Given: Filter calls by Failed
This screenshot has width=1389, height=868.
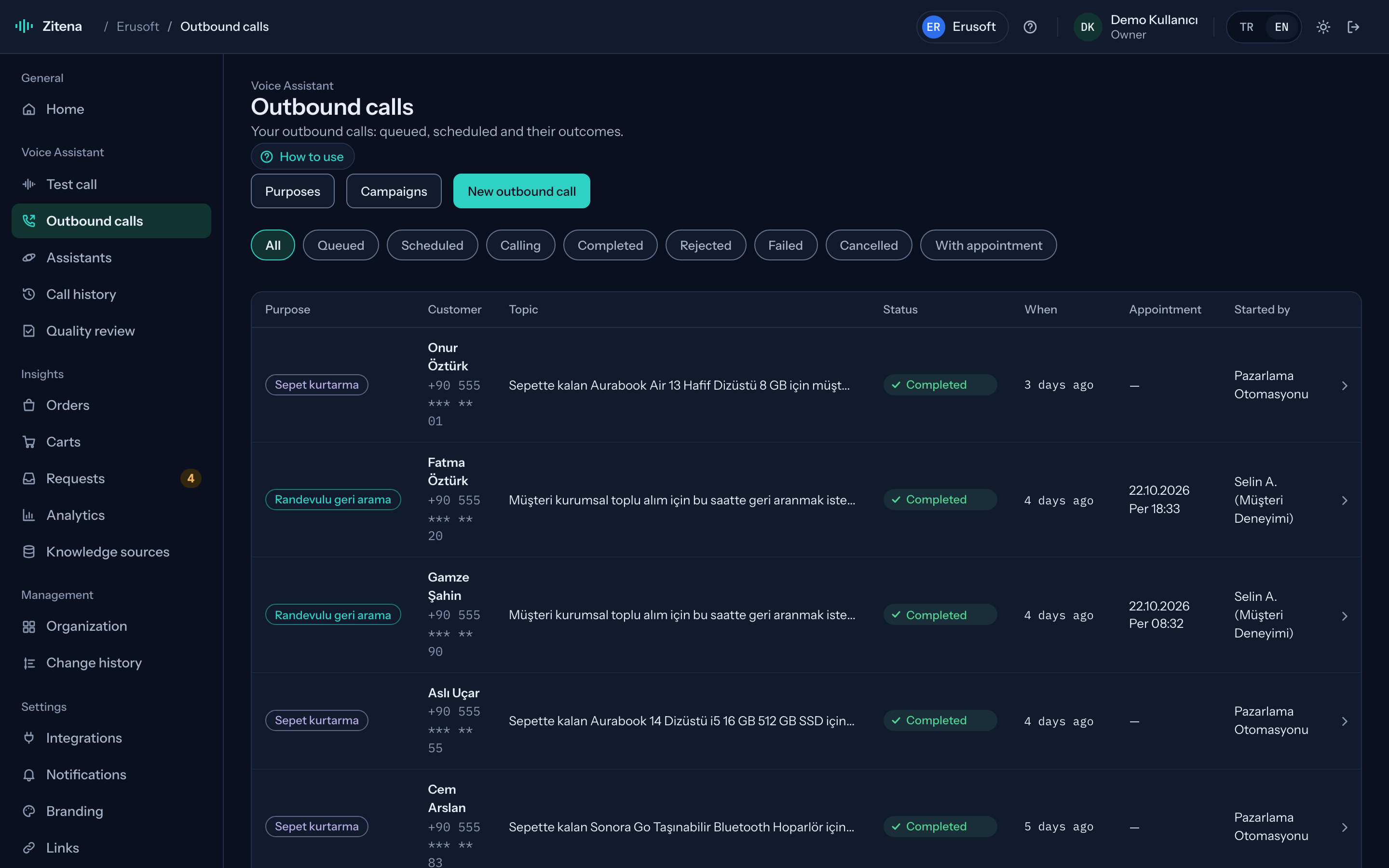Looking at the screenshot, I should tap(785, 245).
